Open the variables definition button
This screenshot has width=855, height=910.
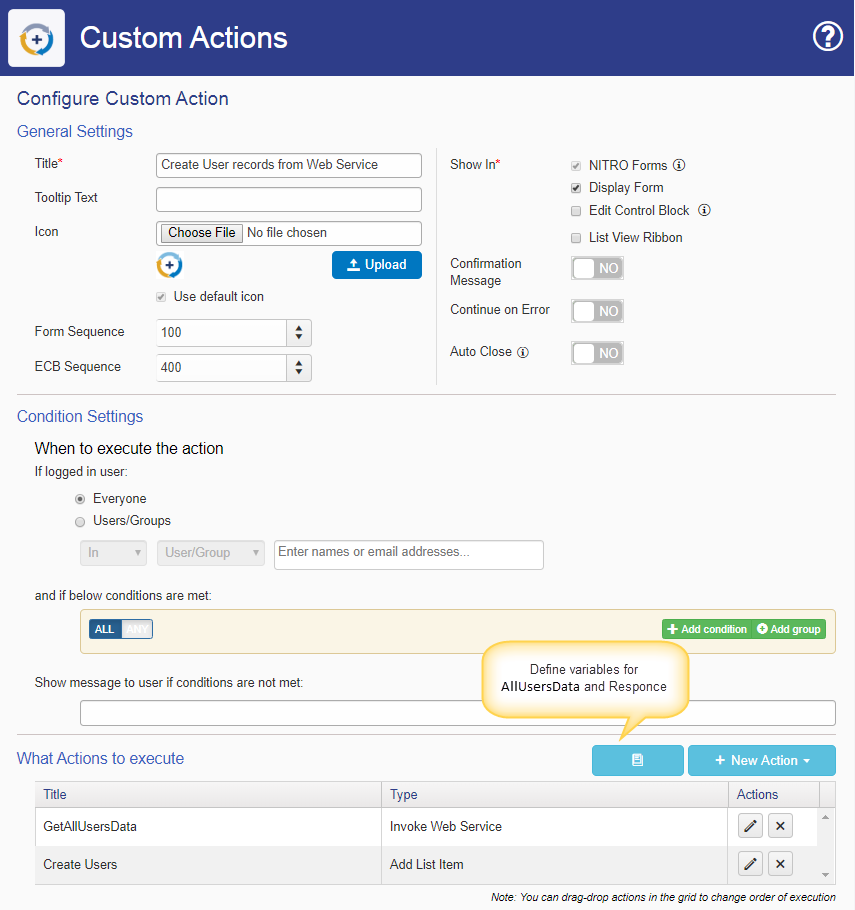[637, 760]
